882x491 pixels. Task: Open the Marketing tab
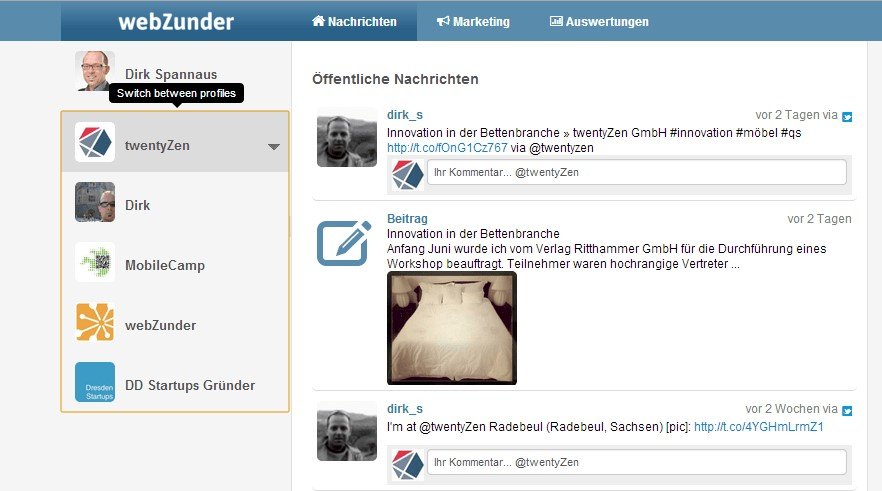pos(473,21)
